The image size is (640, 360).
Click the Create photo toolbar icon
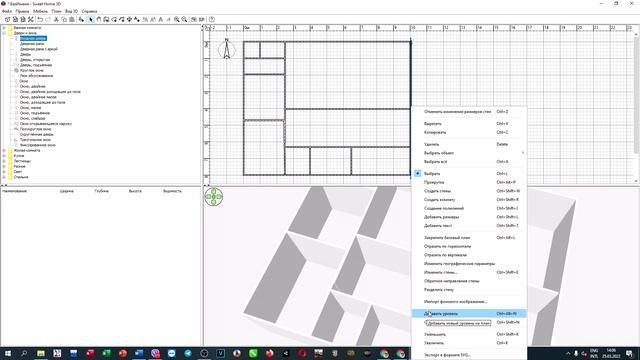tap(194, 20)
